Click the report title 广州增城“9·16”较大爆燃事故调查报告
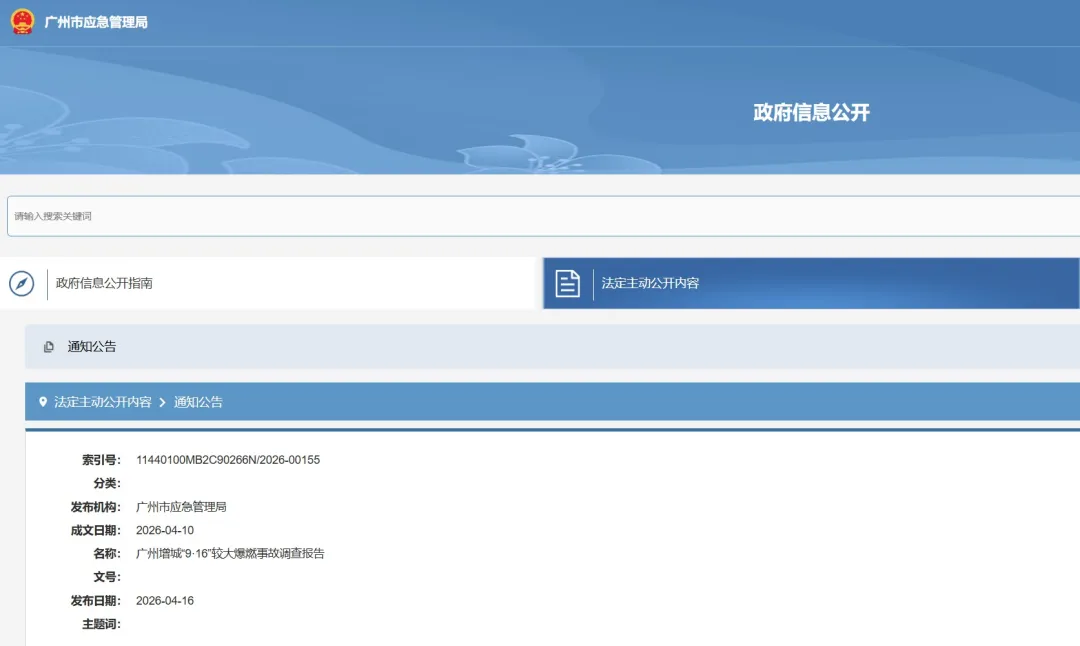This screenshot has height=646, width=1080. click(230, 554)
